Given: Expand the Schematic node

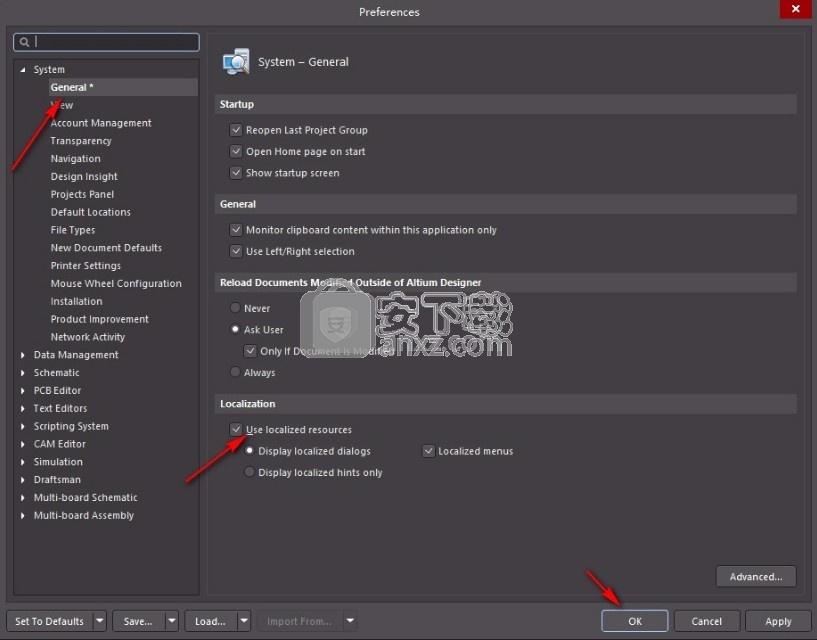Looking at the screenshot, I should 22,373.
